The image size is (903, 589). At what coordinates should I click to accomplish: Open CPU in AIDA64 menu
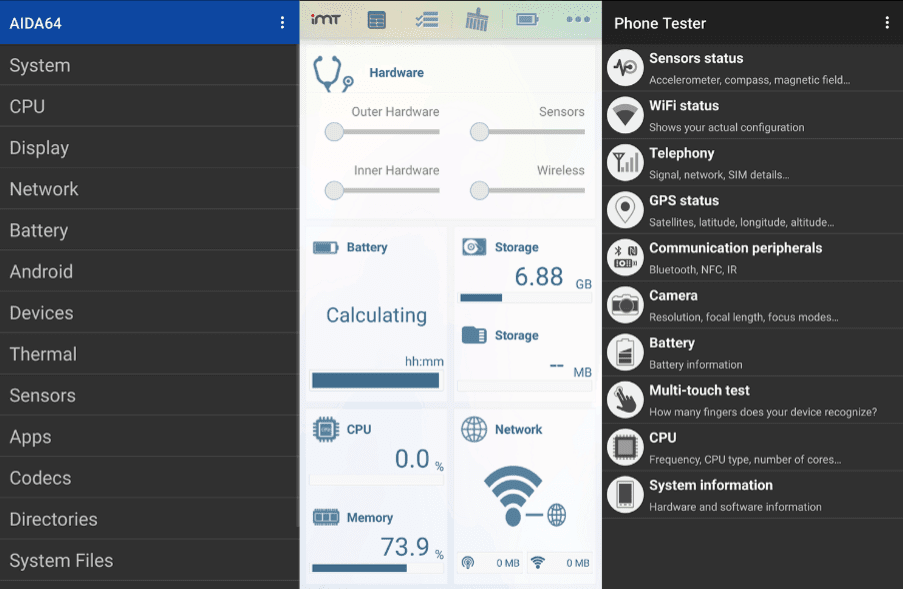149,107
